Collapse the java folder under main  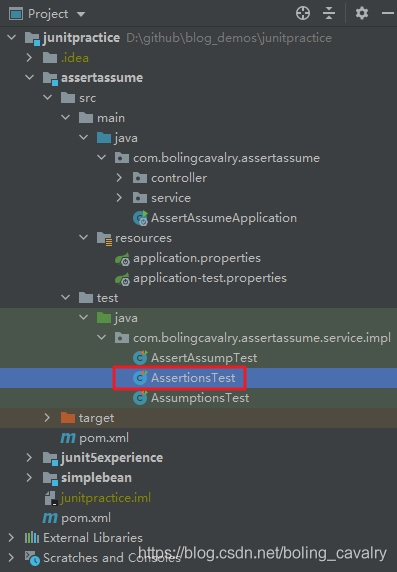(84, 138)
